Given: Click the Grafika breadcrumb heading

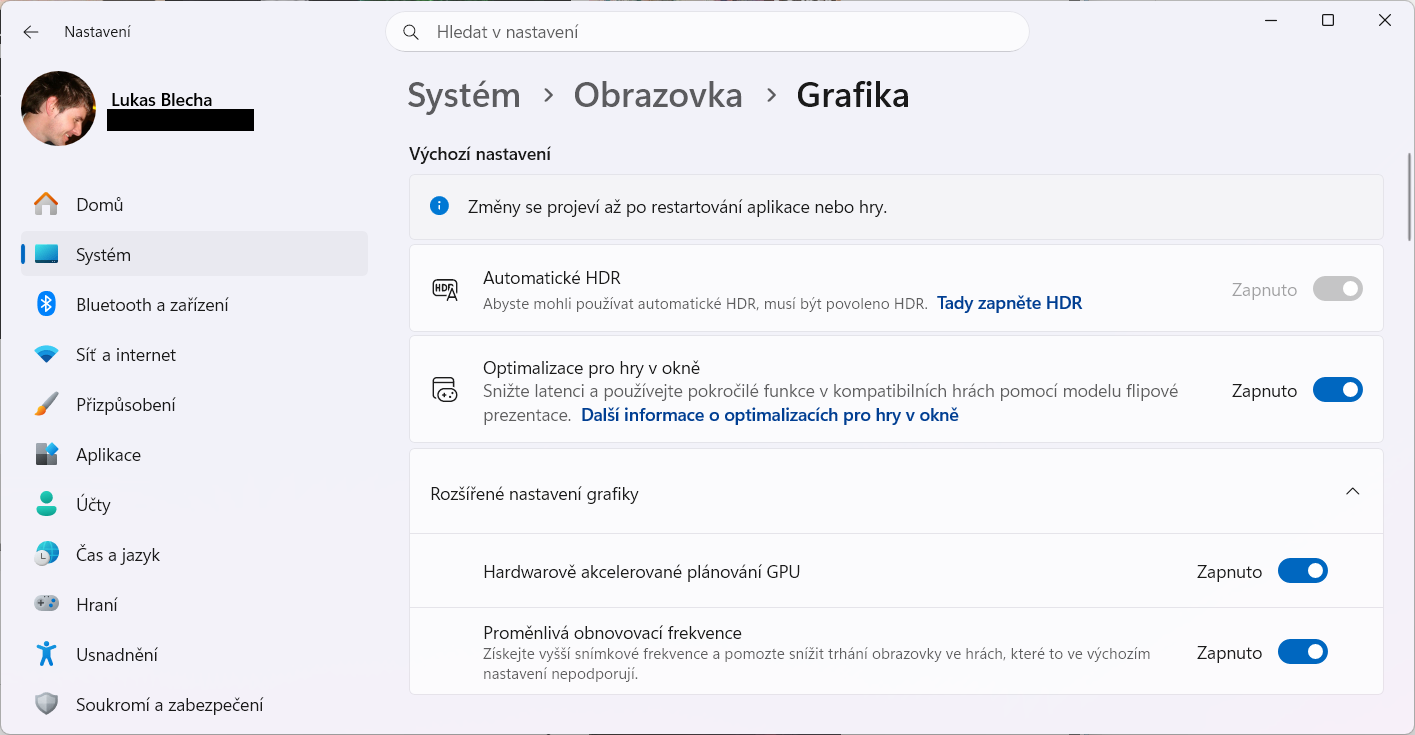Looking at the screenshot, I should [x=853, y=95].
